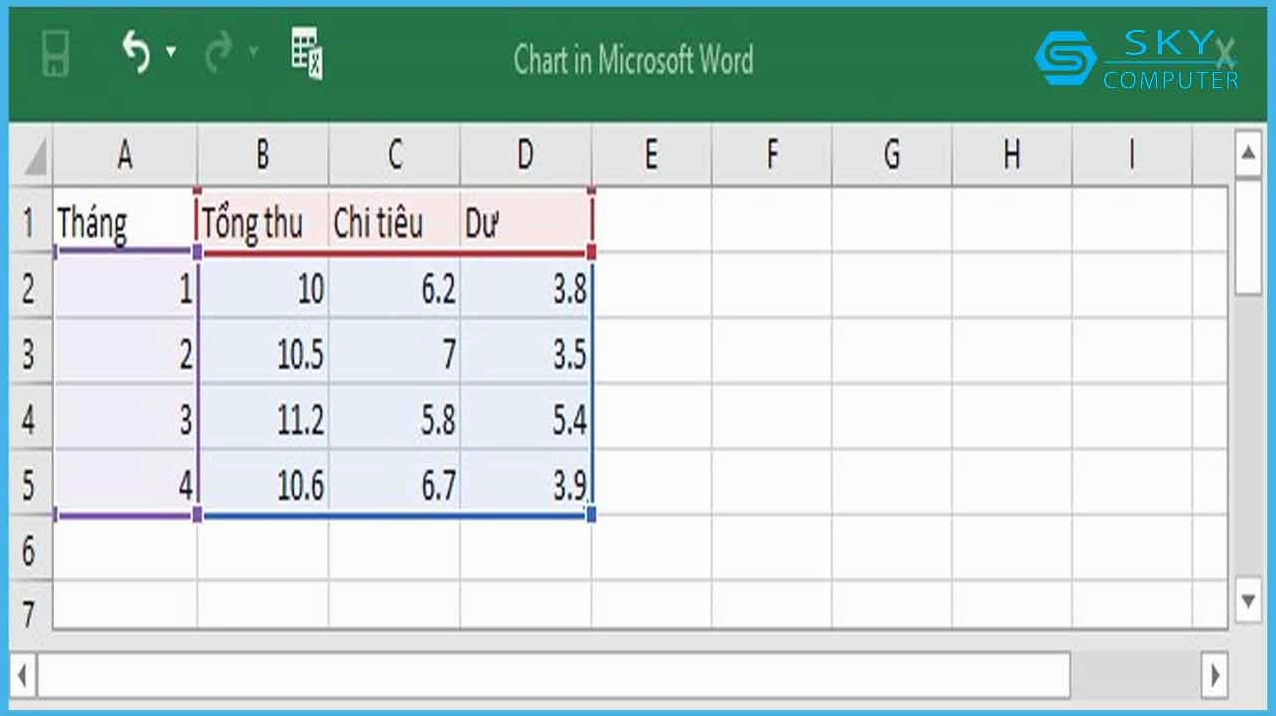Click the "Chi tiêu" header cell
The width and height of the screenshot is (1276, 716).
(x=395, y=223)
